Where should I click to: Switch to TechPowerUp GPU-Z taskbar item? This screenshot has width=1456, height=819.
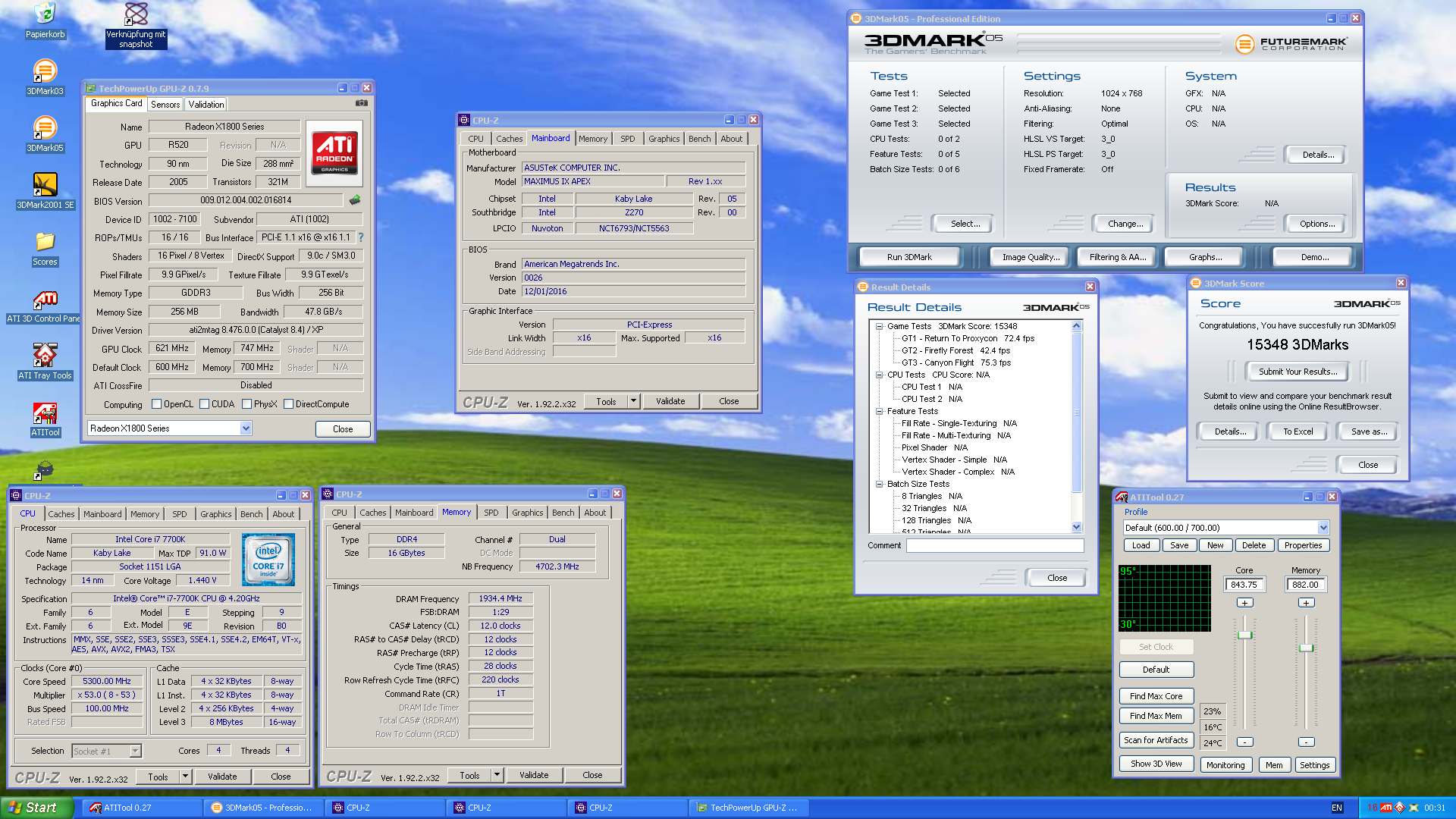[749, 808]
